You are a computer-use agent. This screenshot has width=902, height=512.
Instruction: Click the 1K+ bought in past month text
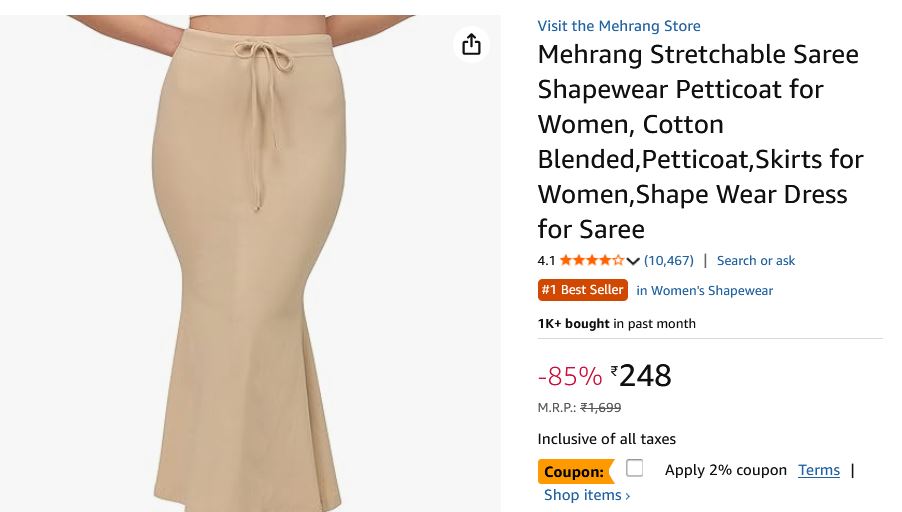(616, 324)
